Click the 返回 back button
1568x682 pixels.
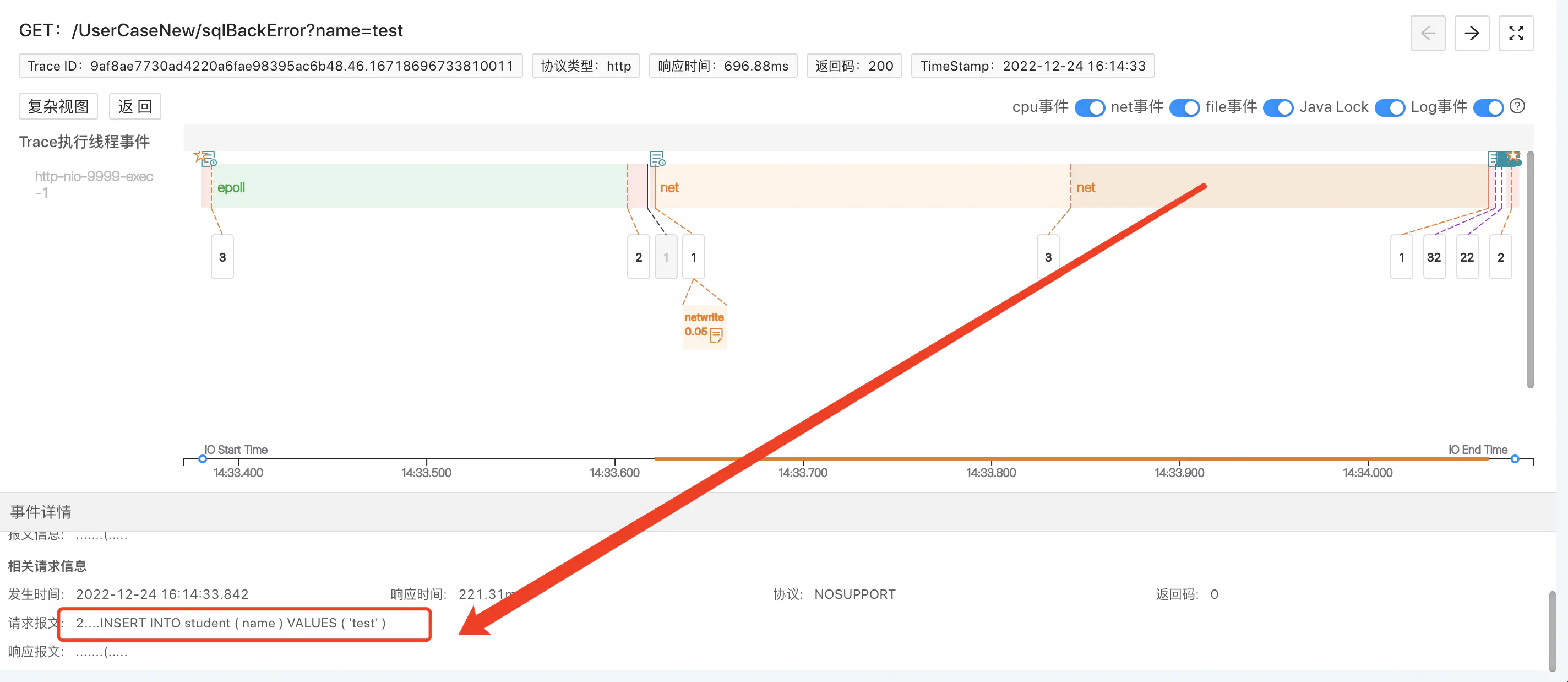click(x=134, y=106)
